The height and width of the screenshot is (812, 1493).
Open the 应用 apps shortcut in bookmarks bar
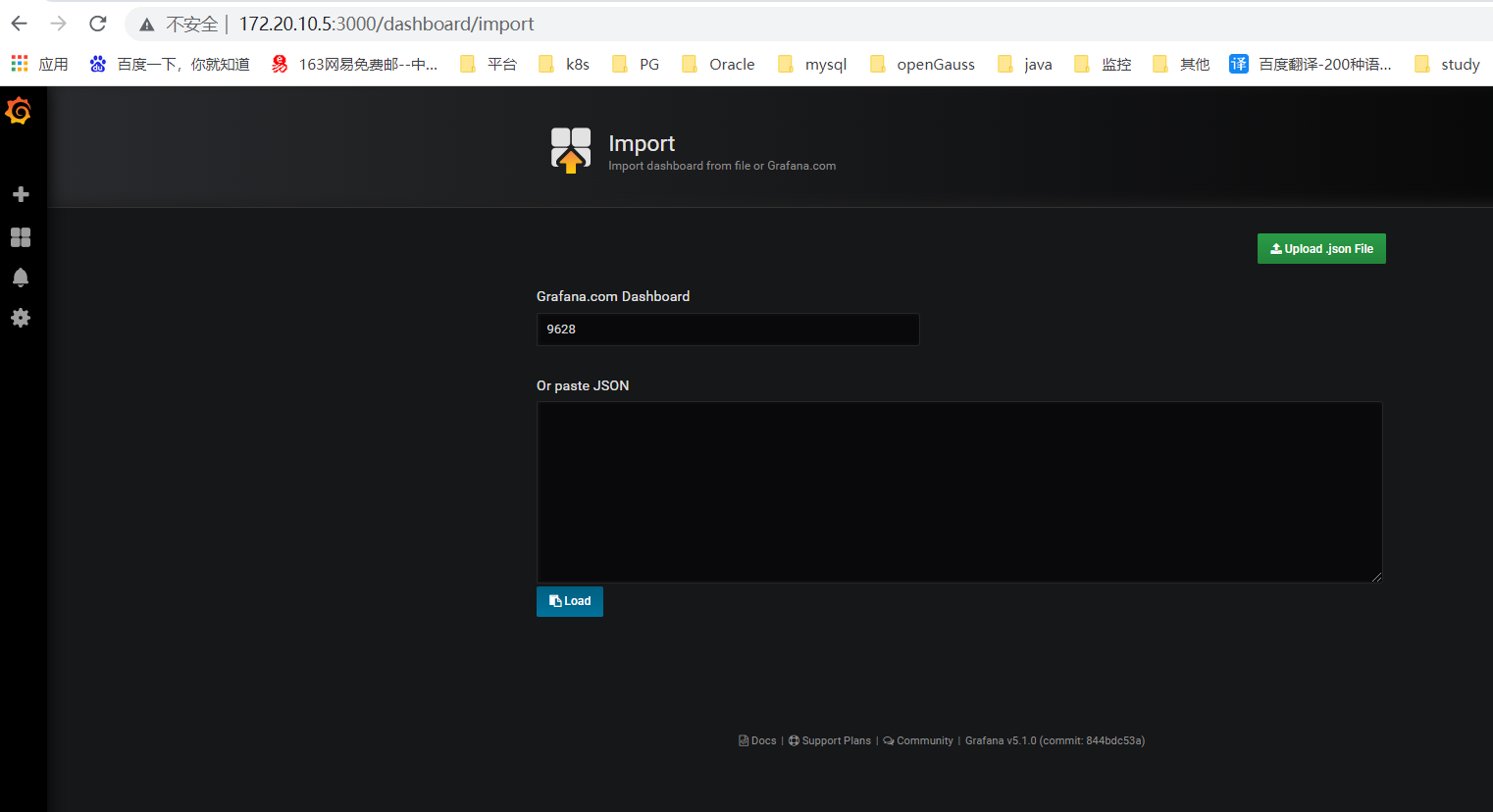39,64
